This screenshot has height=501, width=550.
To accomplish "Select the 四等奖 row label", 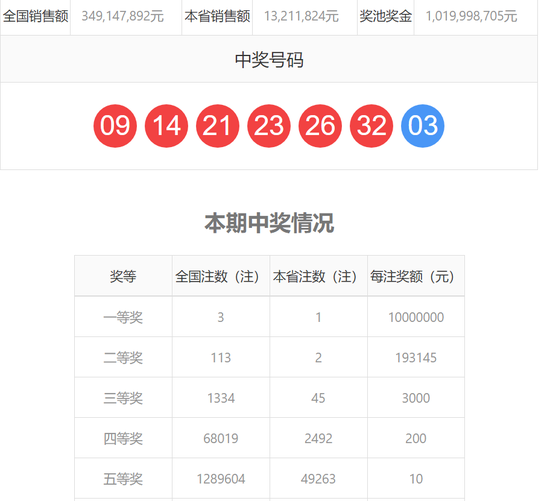I will tap(123, 439).
